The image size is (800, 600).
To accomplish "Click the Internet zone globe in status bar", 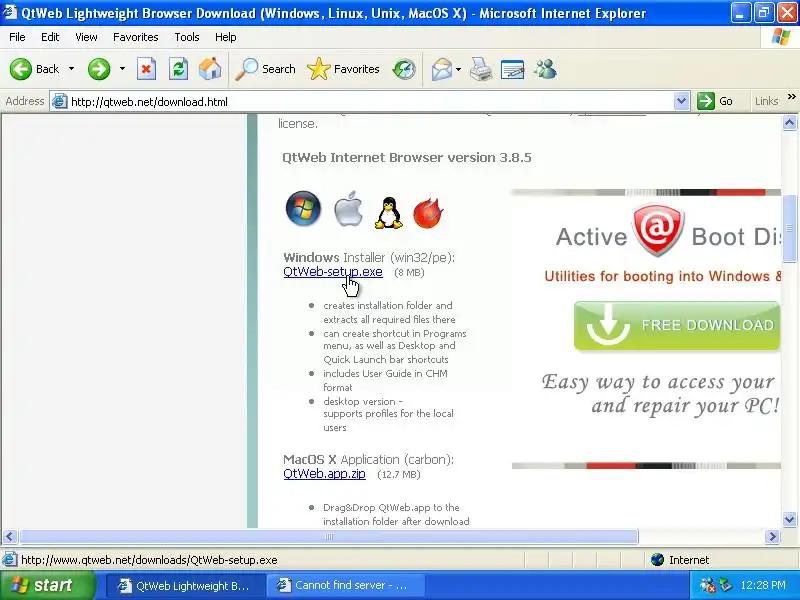I will 658,560.
